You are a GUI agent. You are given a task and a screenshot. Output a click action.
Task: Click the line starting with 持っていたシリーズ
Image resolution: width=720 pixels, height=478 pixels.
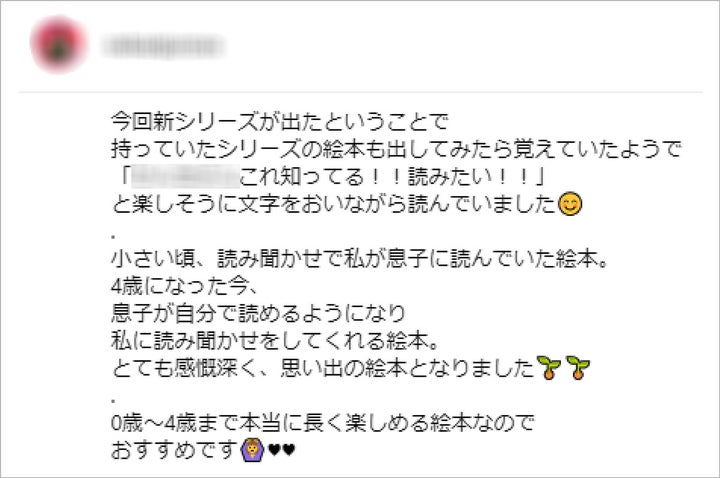tap(396, 149)
